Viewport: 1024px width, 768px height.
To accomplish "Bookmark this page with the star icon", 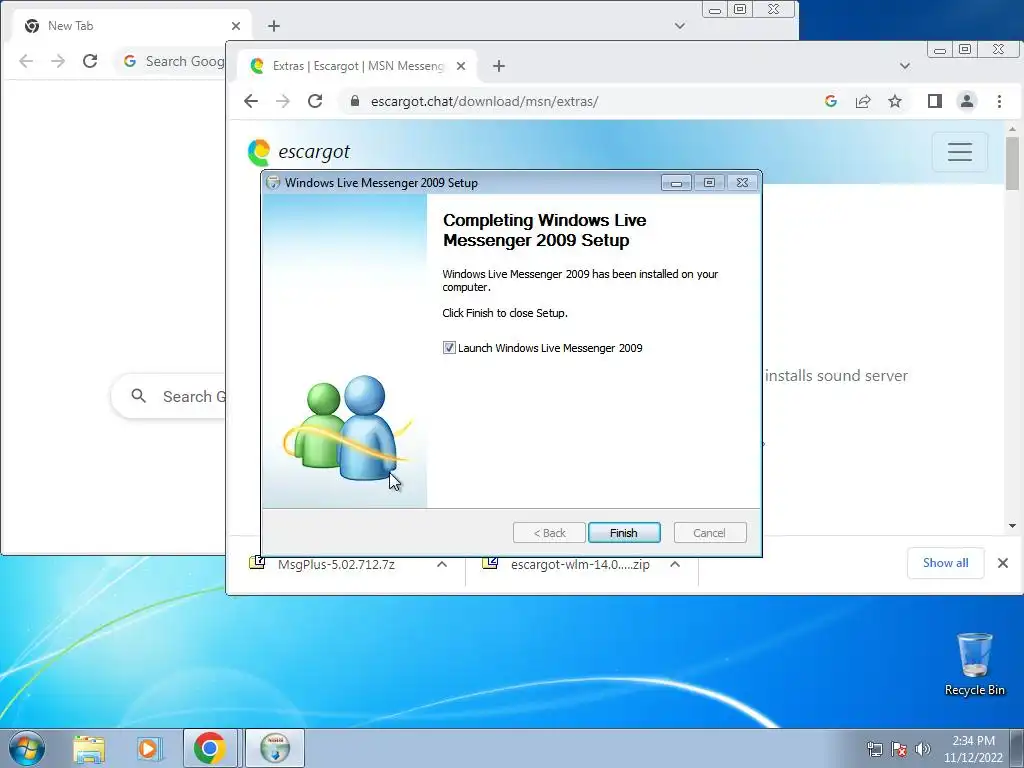I will coord(895,101).
